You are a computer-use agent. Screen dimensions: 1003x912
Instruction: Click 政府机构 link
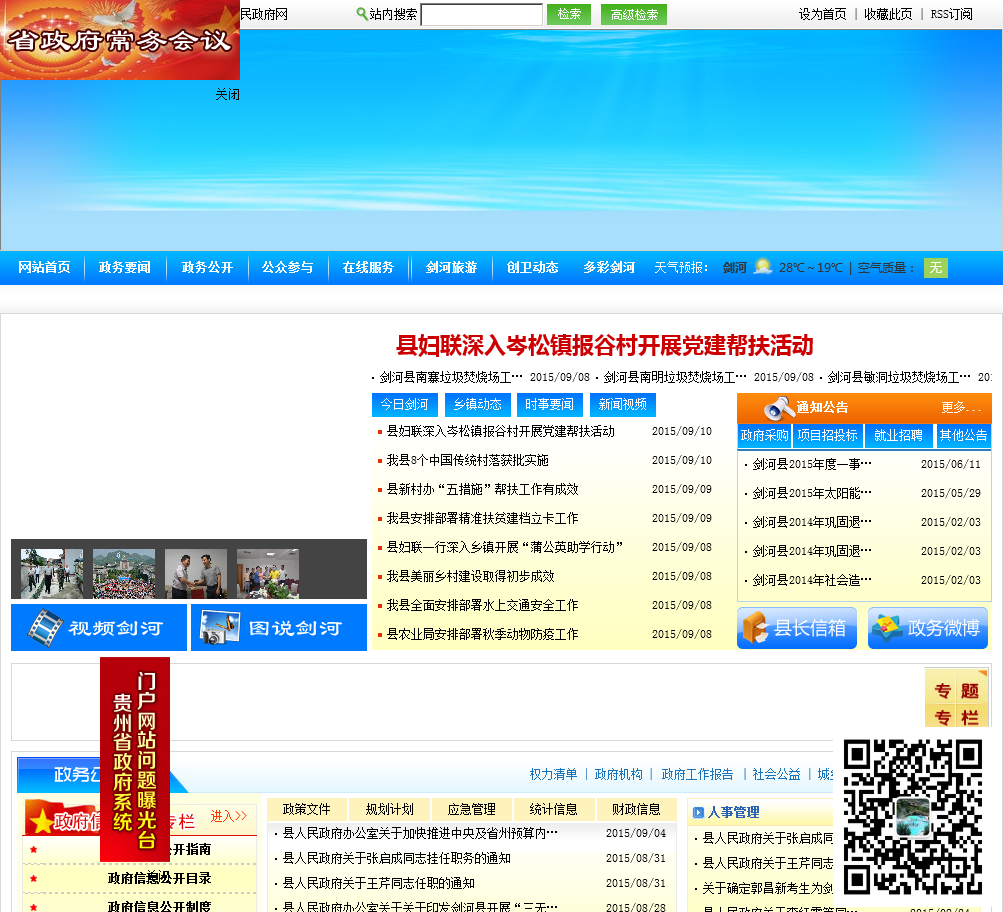tap(619, 774)
